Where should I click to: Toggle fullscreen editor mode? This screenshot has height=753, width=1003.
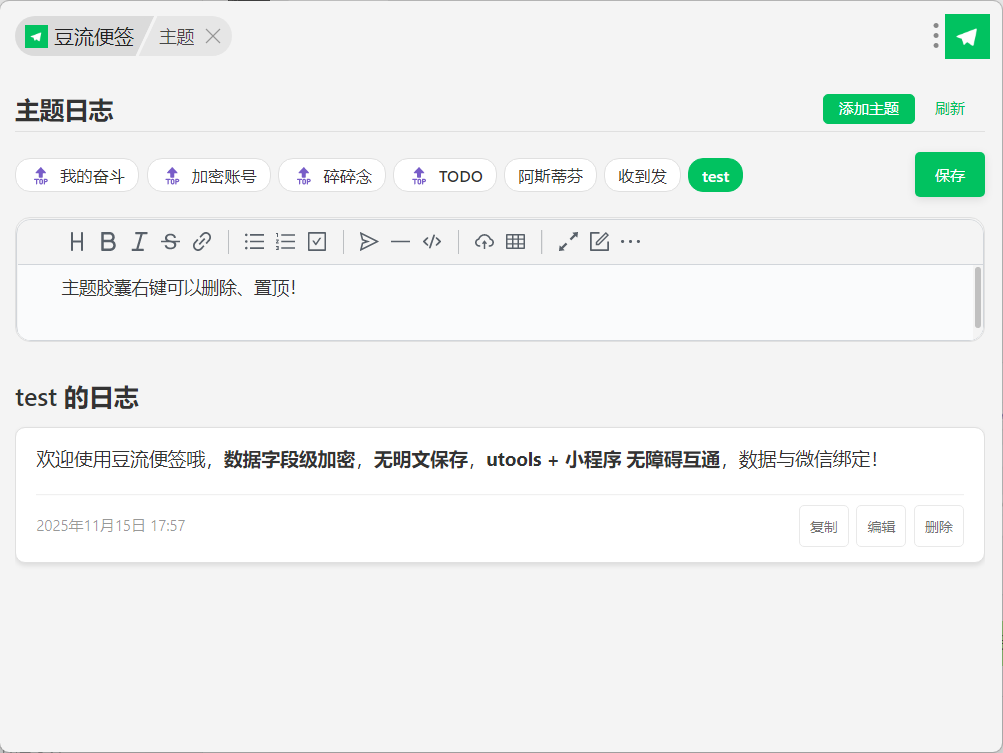pos(568,241)
